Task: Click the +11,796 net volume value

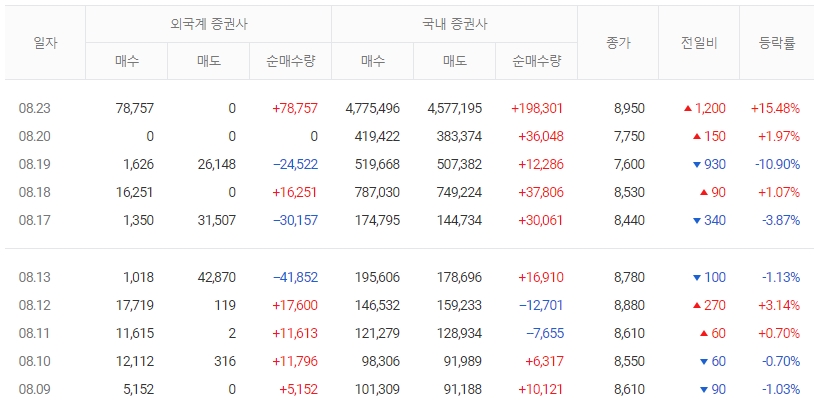Action: (x=295, y=361)
